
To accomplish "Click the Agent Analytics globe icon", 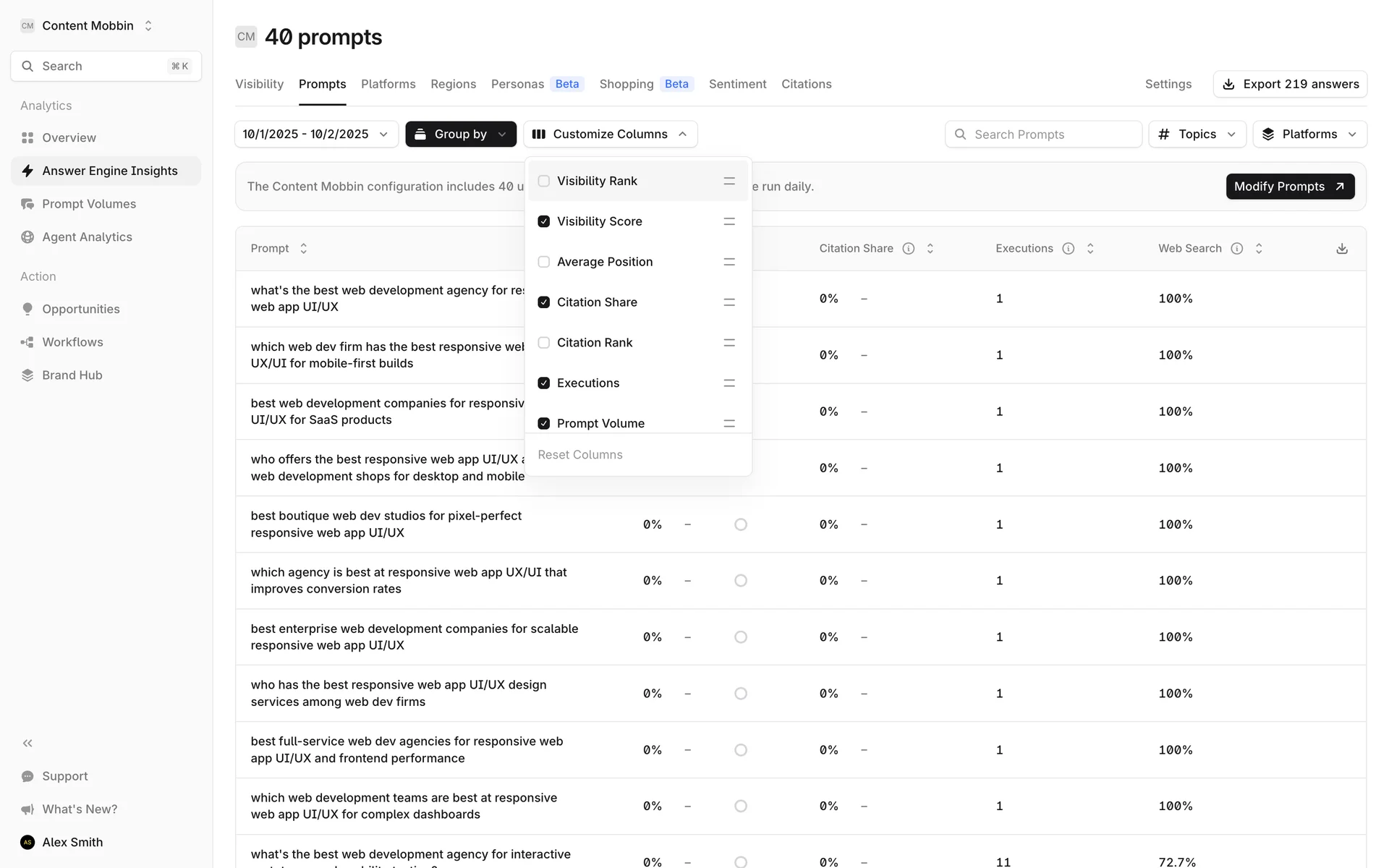I will pyautogui.click(x=27, y=237).
